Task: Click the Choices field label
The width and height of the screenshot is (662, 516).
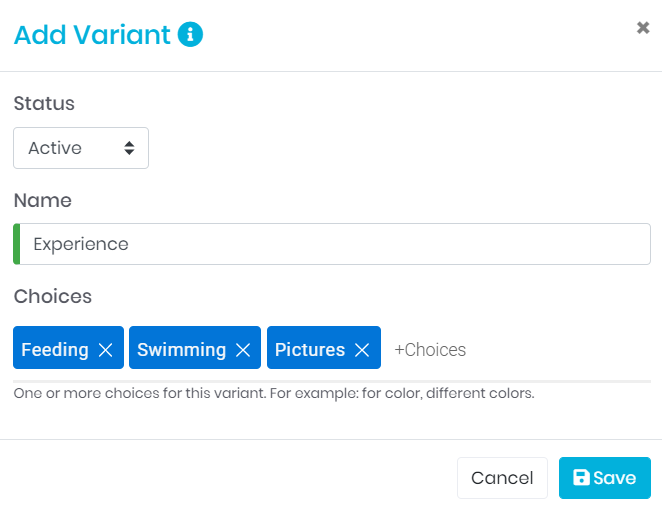Action: (x=53, y=296)
